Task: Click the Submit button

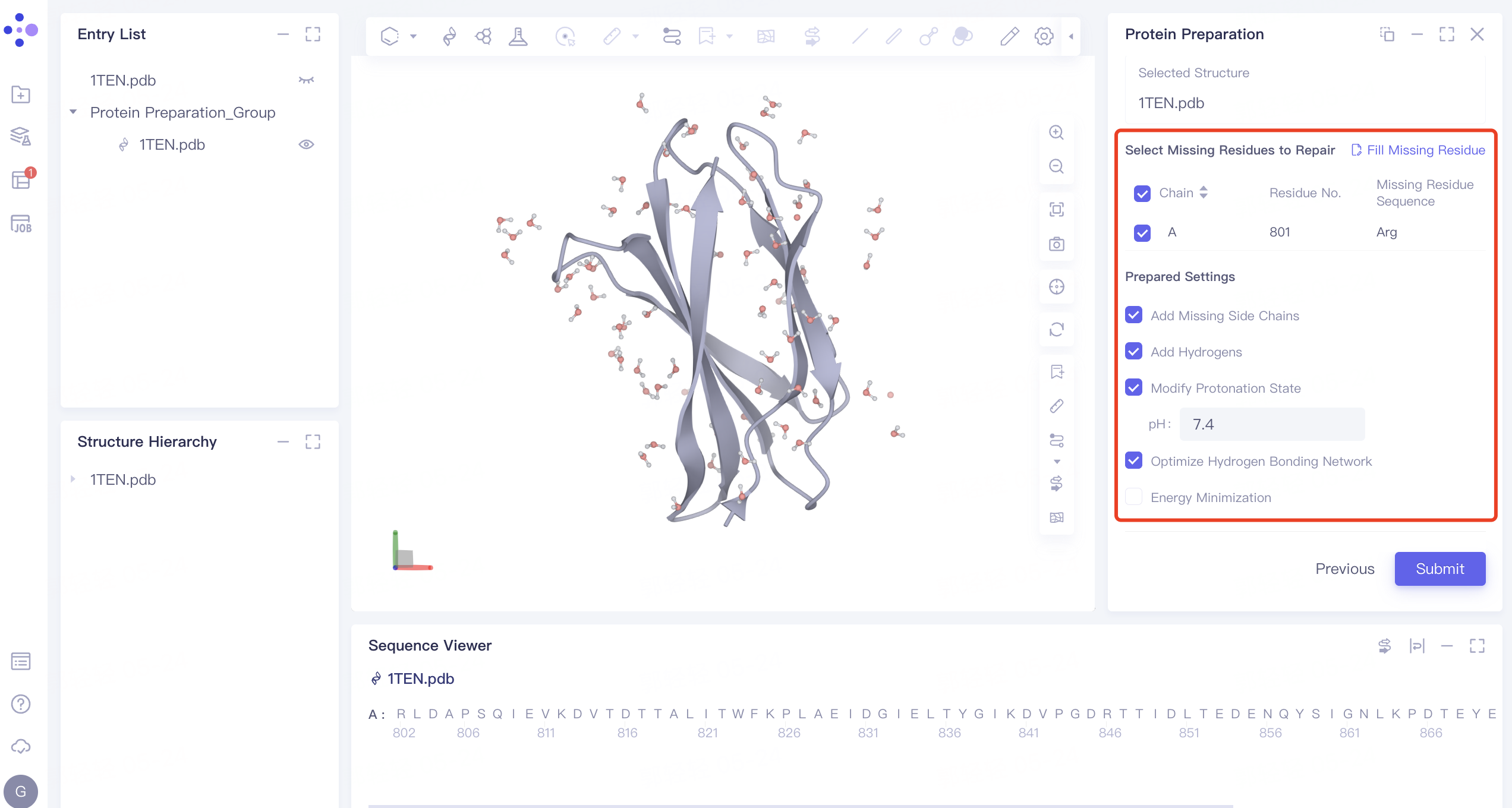Action: (x=1439, y=569)
